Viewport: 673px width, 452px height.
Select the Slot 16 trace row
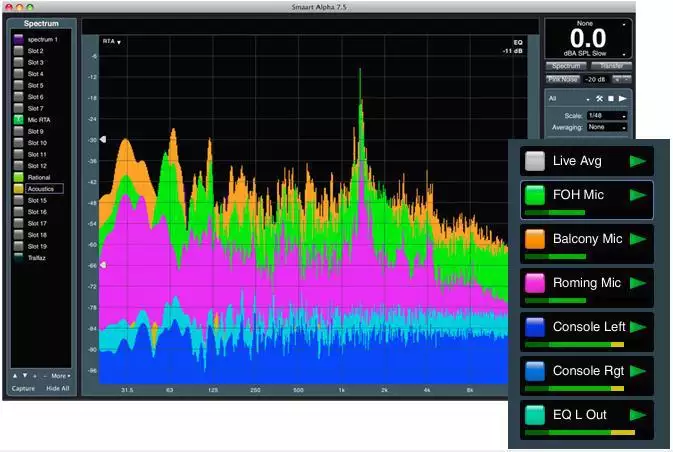pyautogui.click(x=37, y=212)
